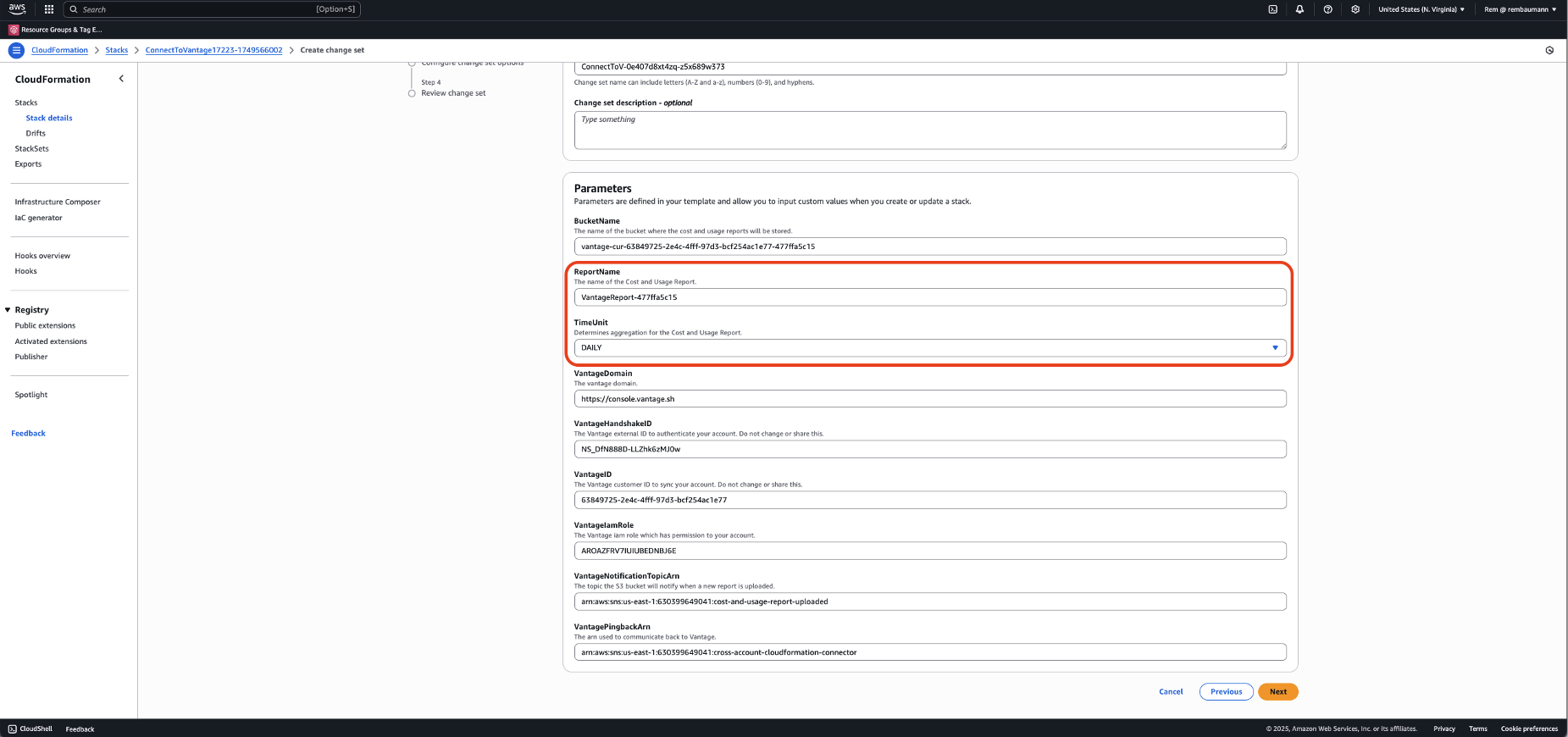Open Spotlight in the sidebar
The image size is (1568, 737).
pos(31,395)
